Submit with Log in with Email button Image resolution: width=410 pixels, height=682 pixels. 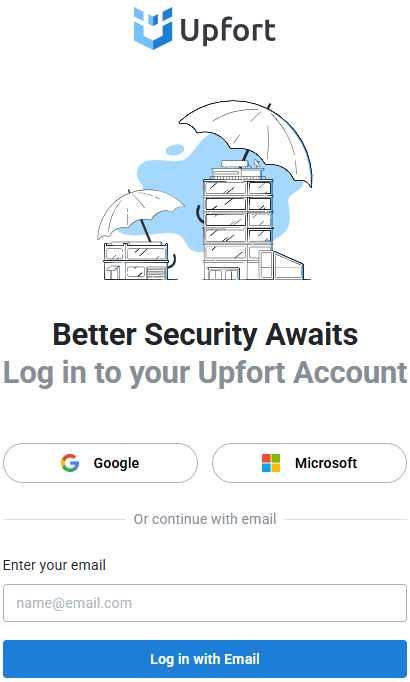[205, 659]
